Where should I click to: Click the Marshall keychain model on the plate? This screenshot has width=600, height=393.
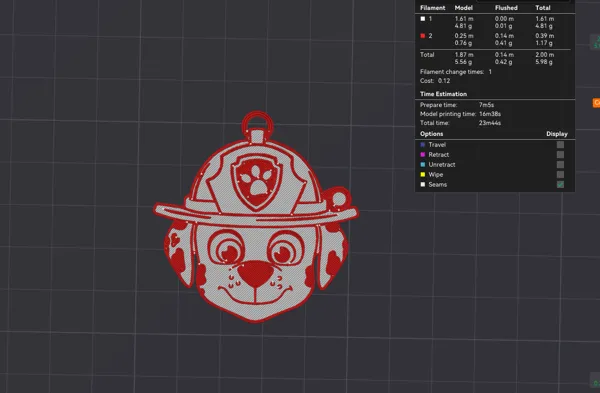pyautogui.click(x=256, y=218)
